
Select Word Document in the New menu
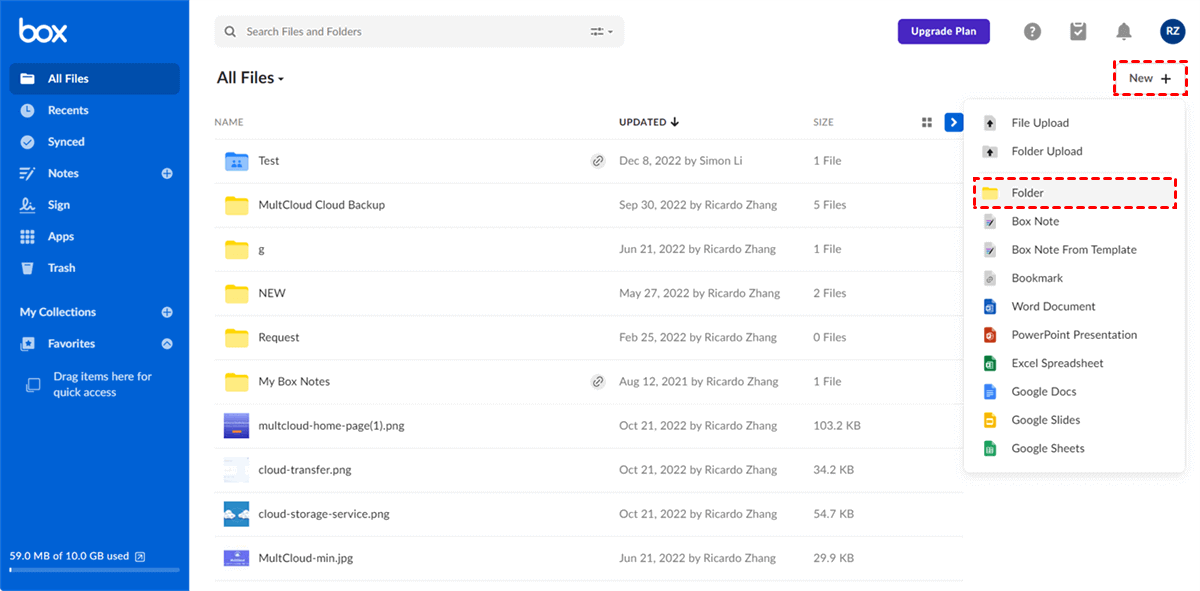click(1053, 307)
